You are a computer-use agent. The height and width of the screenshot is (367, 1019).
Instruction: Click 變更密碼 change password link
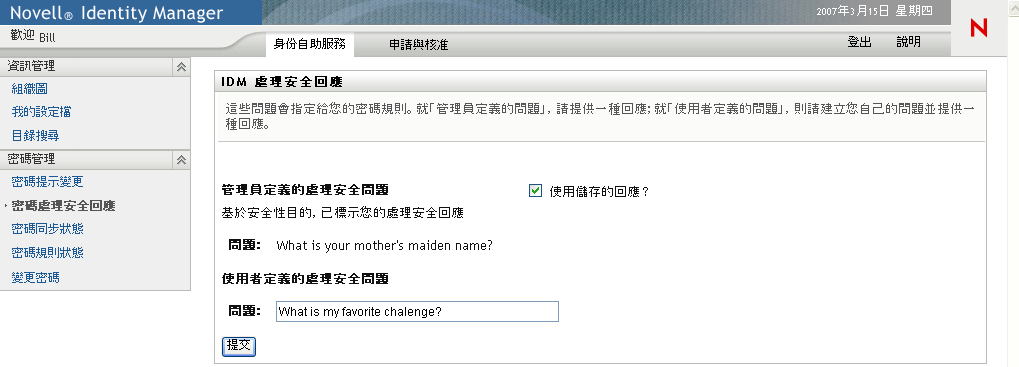click(x=36, y=278)
